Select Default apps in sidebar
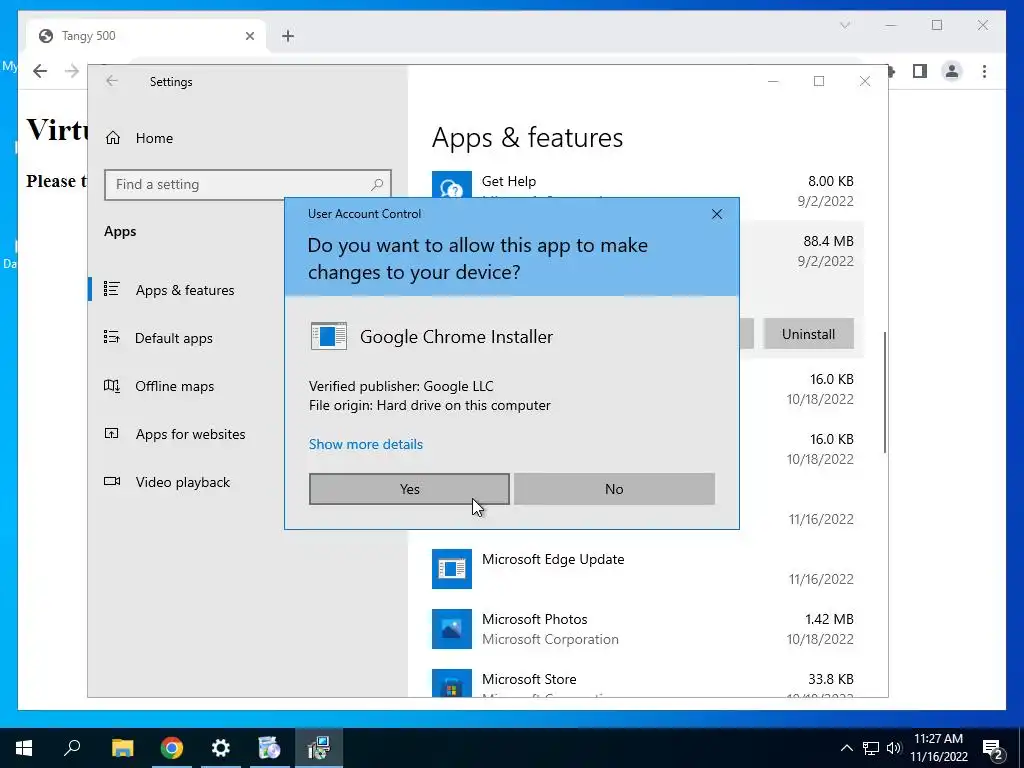Screen dimensions: 1024x768 [174, 338]
